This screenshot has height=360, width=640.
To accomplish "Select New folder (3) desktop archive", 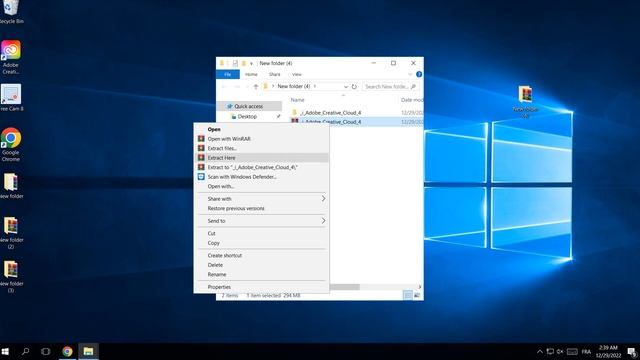I will click(11, 277).
